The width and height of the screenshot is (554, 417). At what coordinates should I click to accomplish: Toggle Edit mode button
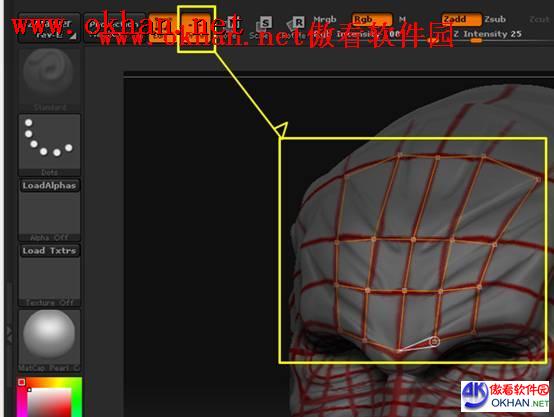pos(164,28)
